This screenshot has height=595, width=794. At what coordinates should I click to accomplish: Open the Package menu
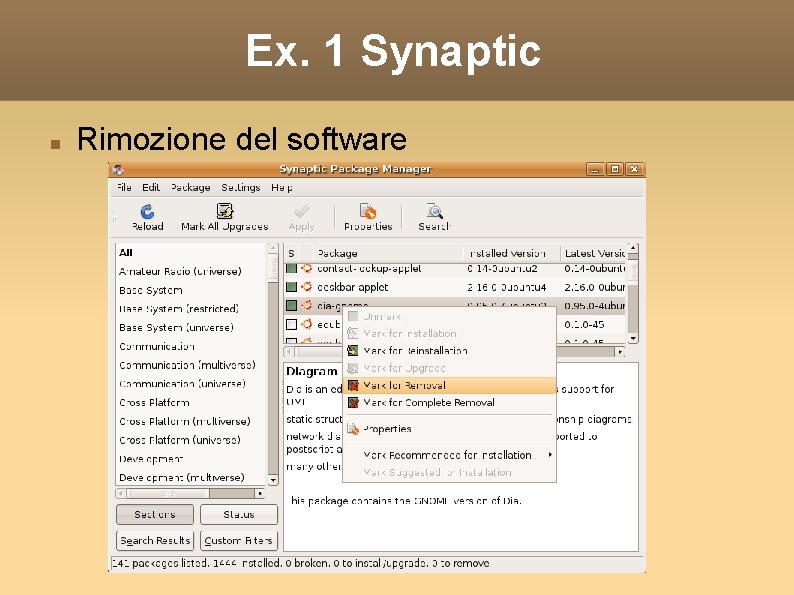pos(190,187)
